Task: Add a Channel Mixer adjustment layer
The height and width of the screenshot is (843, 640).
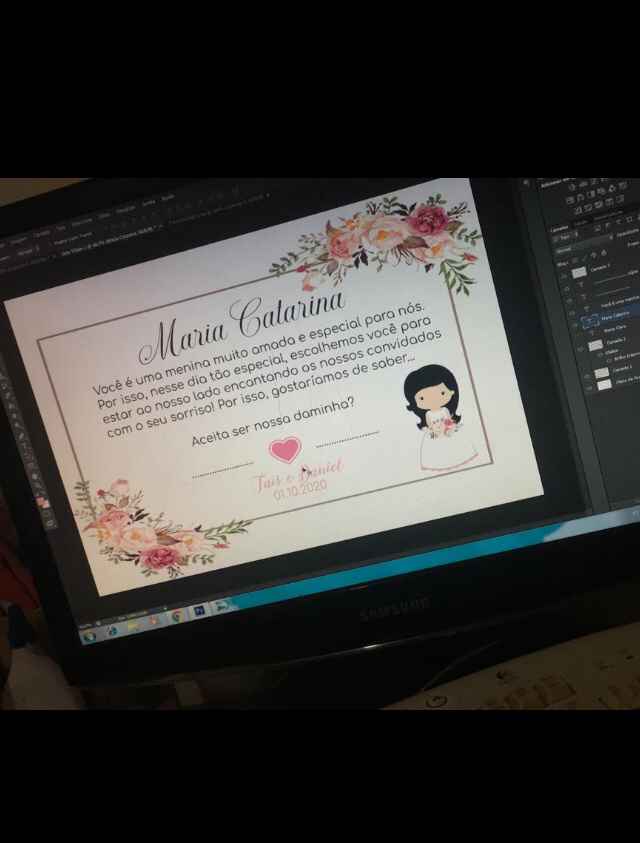Action: coord(612,188)
